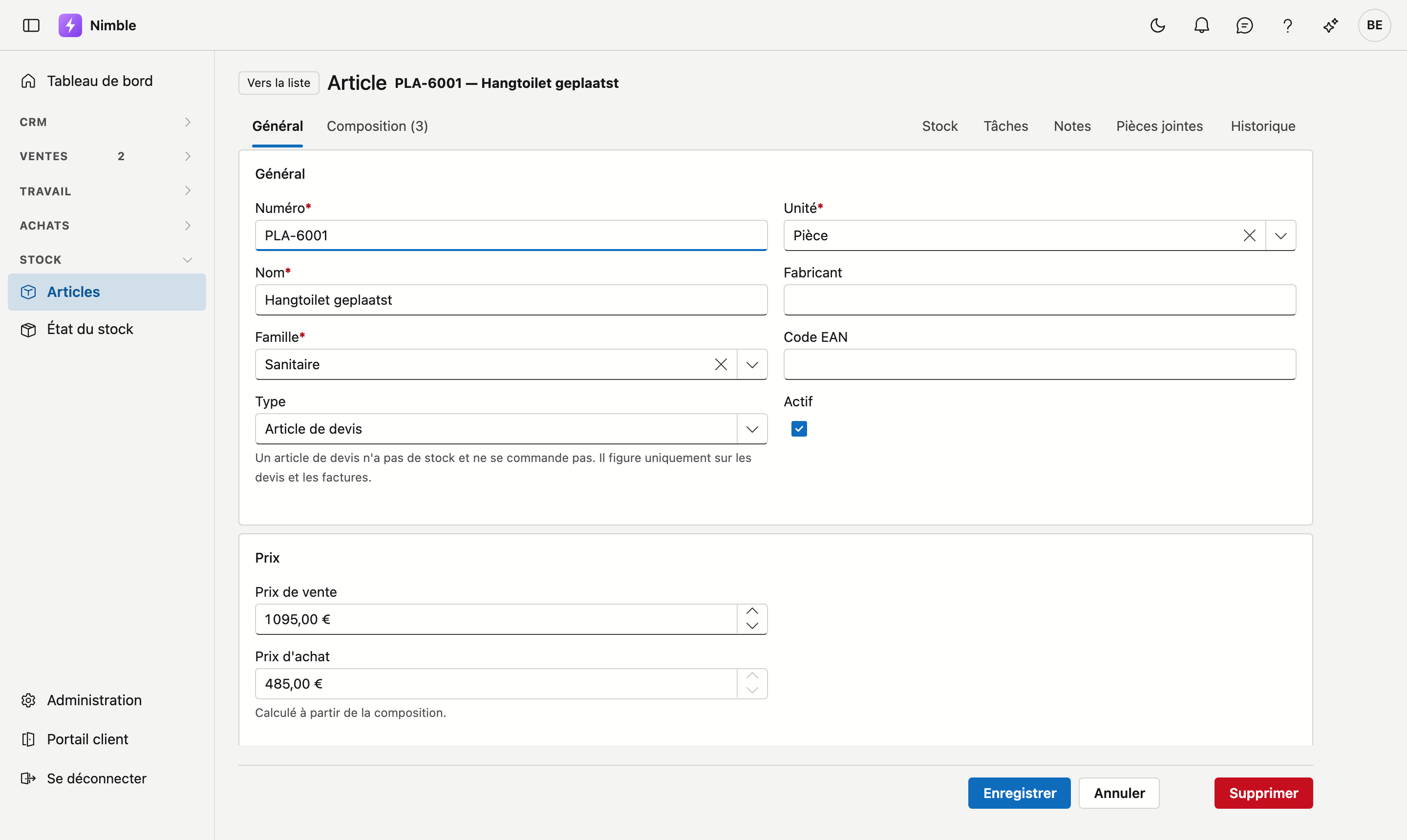Increase Prix de vente with up arrow
Image resolution: width=1407 pixels, height=840 pixels.
click(752, 611)
